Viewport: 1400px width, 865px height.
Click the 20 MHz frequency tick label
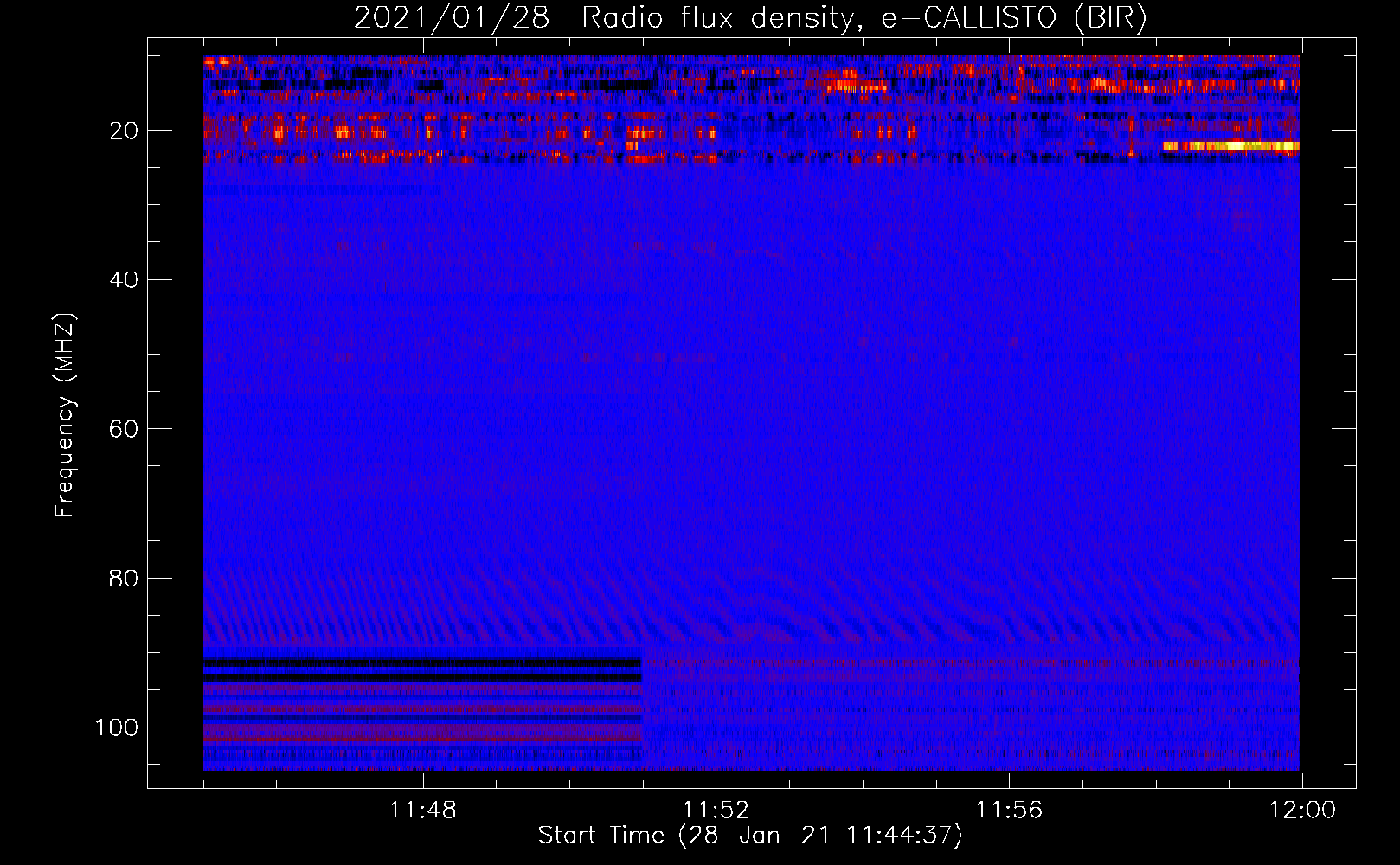click(x=125, y=131)
